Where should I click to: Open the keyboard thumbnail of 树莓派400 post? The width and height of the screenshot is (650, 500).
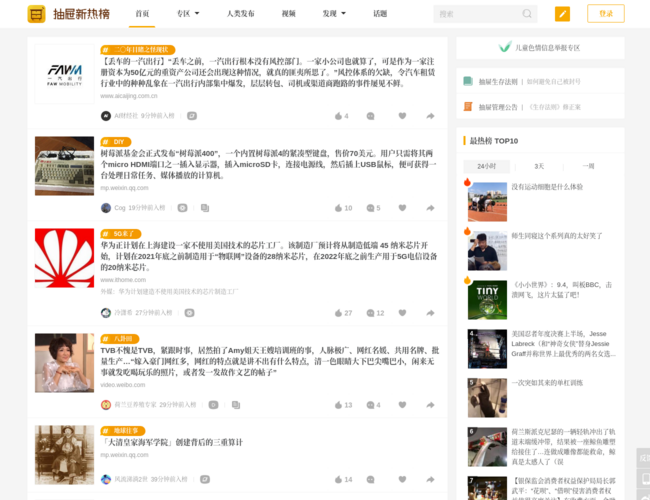coord(64,166)
